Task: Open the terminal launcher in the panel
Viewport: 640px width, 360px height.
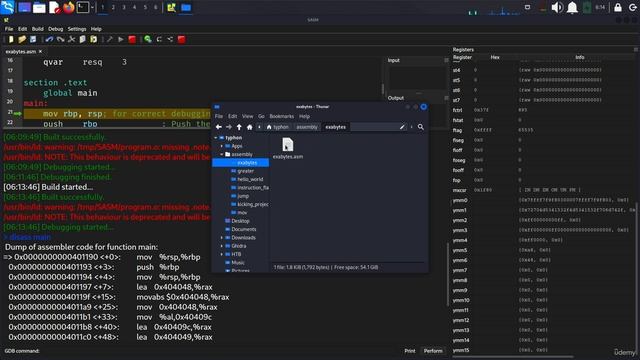Action: click(x=82, y=7)
